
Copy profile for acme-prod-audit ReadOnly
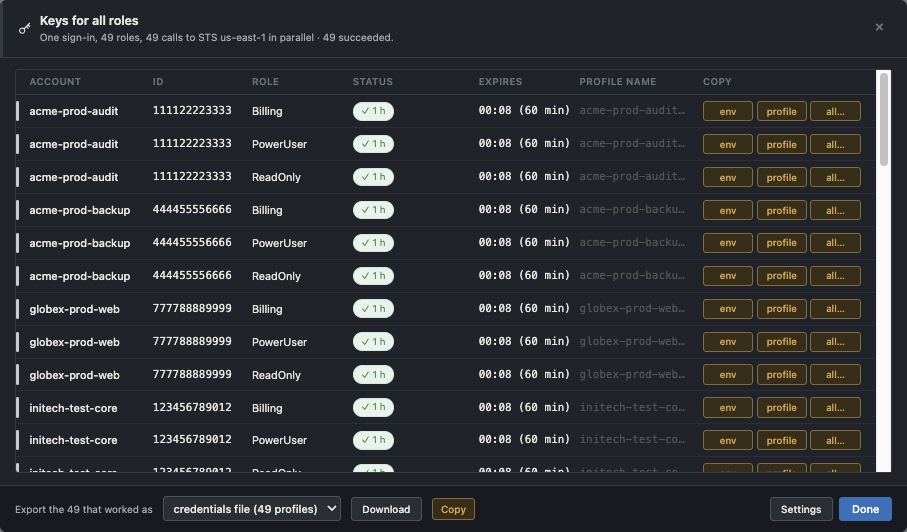[781, 178]
